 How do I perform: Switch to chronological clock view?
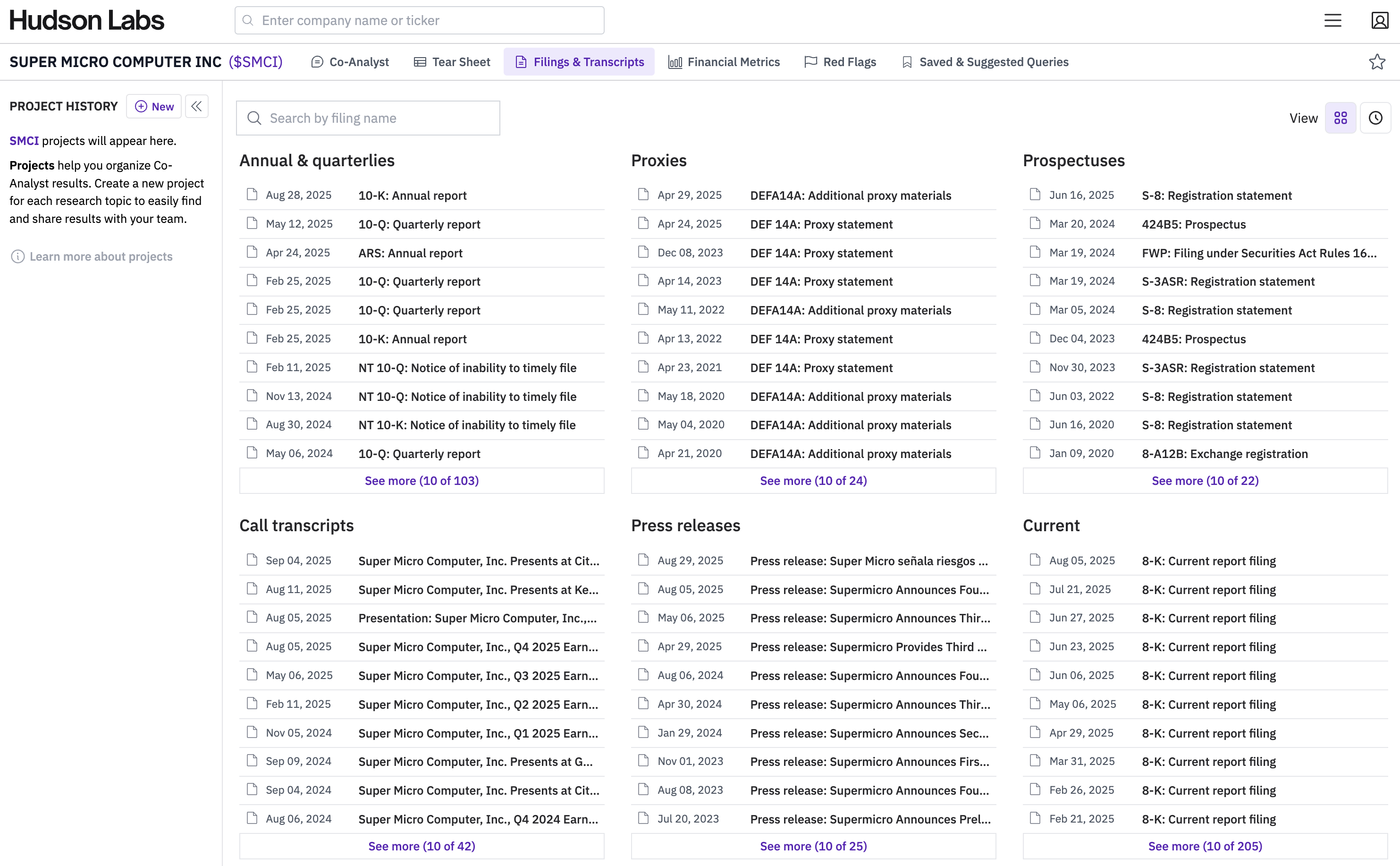[x=1375, y=118]
